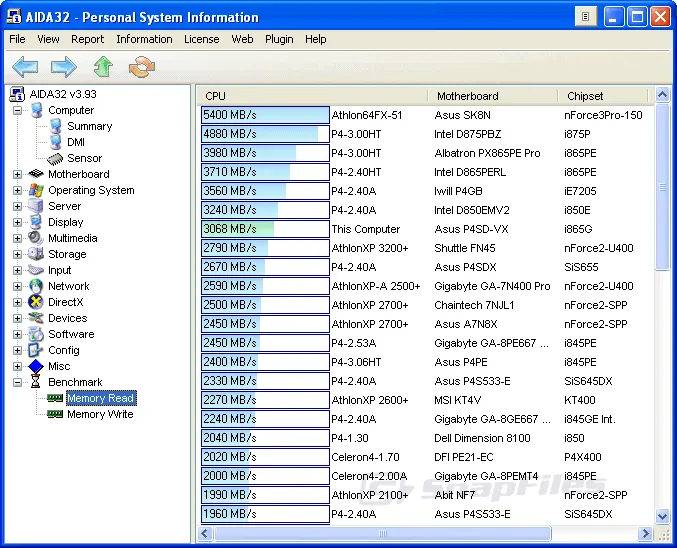This screenshot has height=548, width=677.
Task: Open the Help menu
Action: click(x=316, y=39)
